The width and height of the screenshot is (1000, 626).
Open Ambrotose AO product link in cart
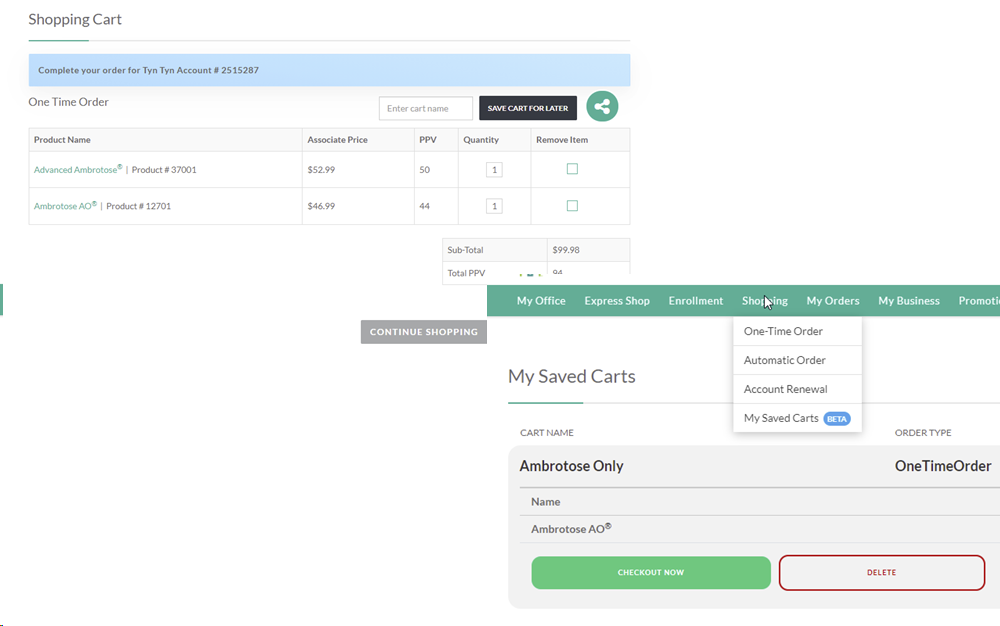pos(65,206)
